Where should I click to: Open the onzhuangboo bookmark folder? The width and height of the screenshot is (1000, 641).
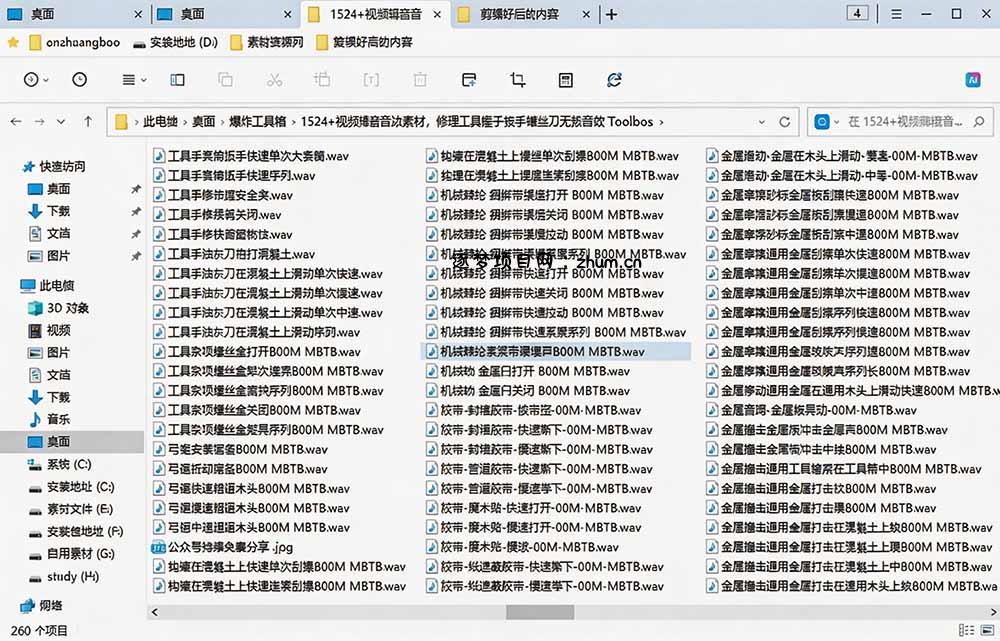pyautogui.click(x=75, y=42)
